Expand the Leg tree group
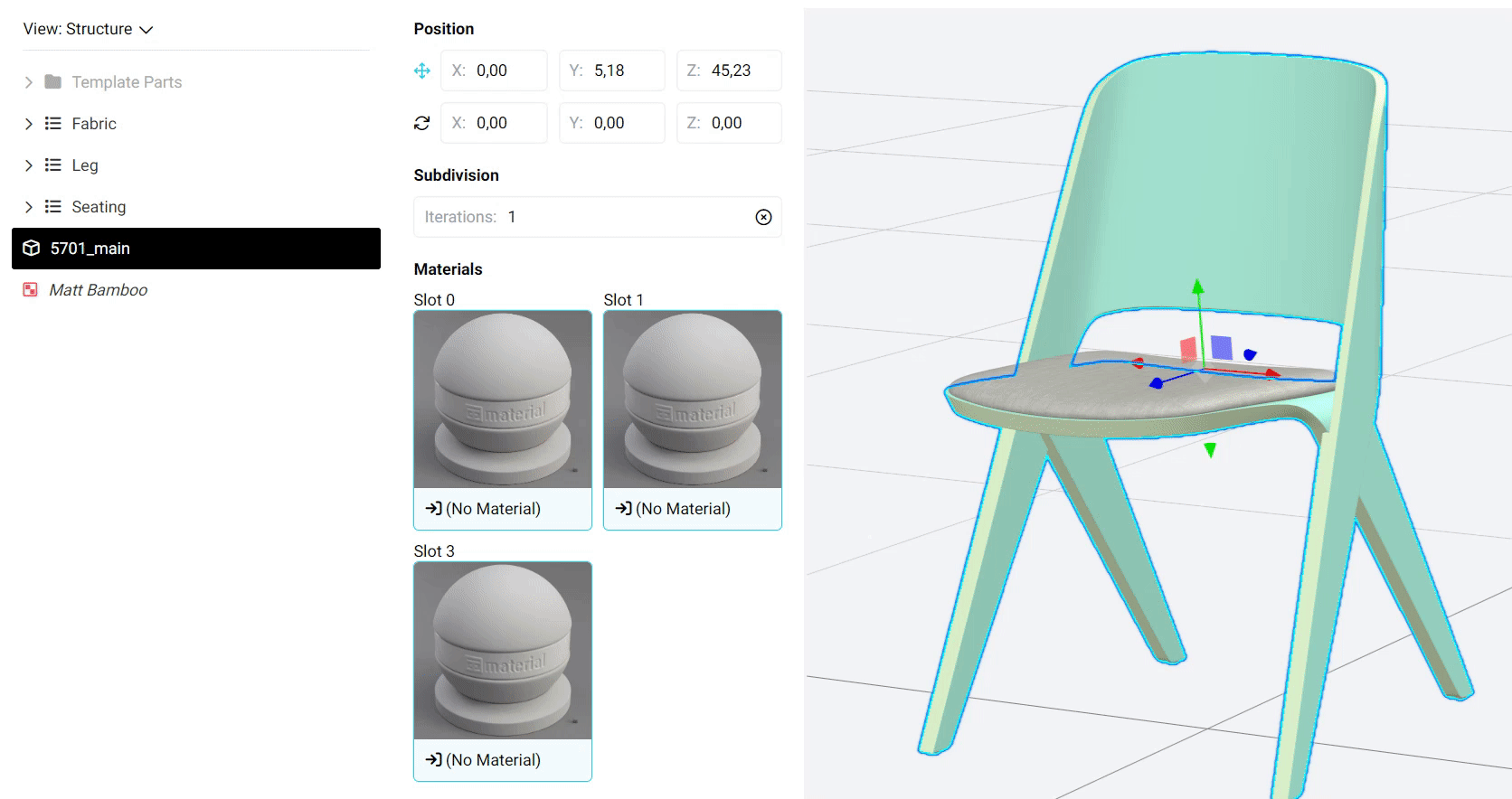Viewport: 1512px width, 799px height. (28, 165)
